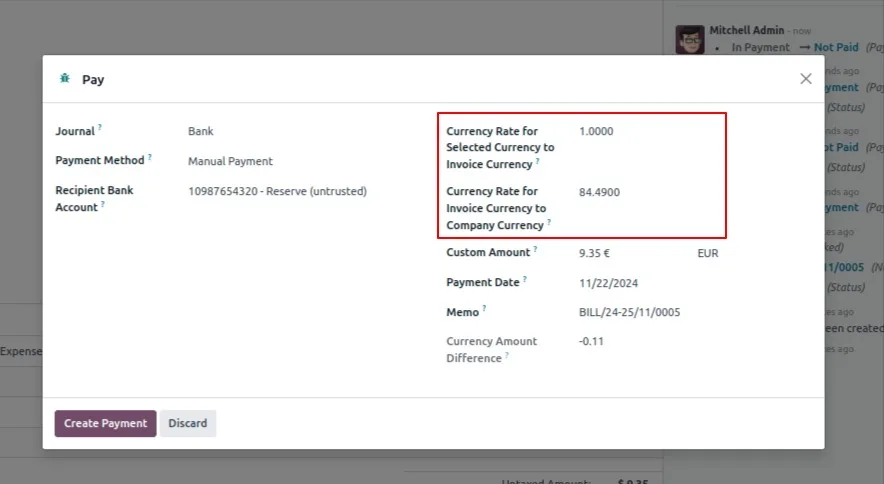Click the Memo label

tap(462, 312)
